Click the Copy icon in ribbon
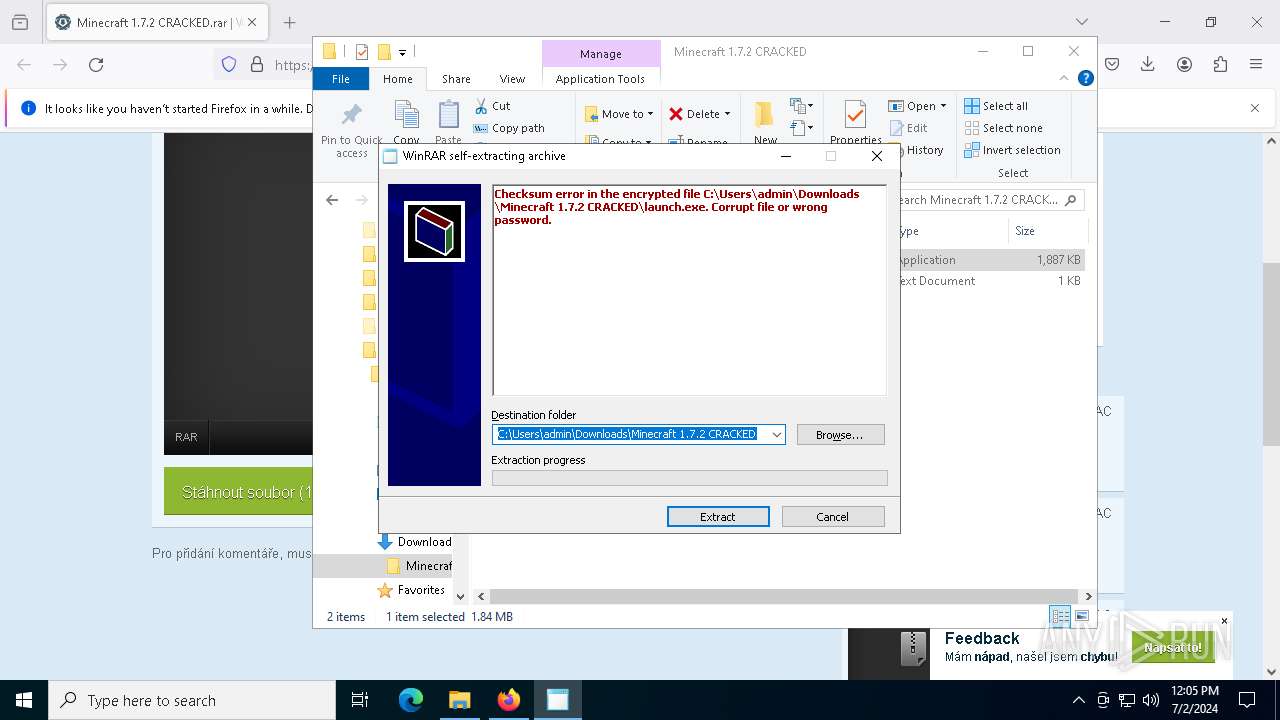1280x720 pixels. [406, 114]
